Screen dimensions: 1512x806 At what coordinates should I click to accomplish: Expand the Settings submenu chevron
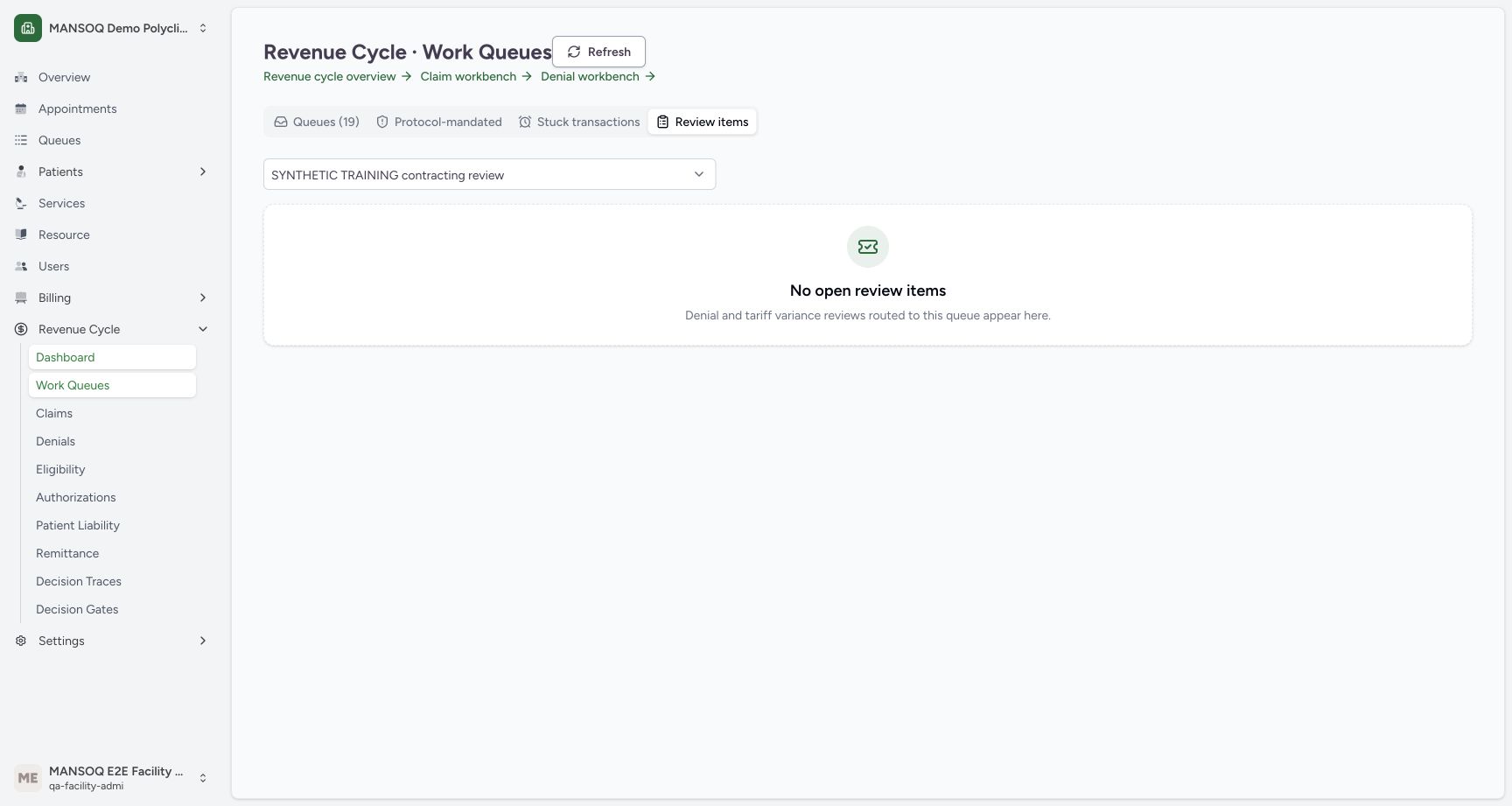(x=203, y=641)
